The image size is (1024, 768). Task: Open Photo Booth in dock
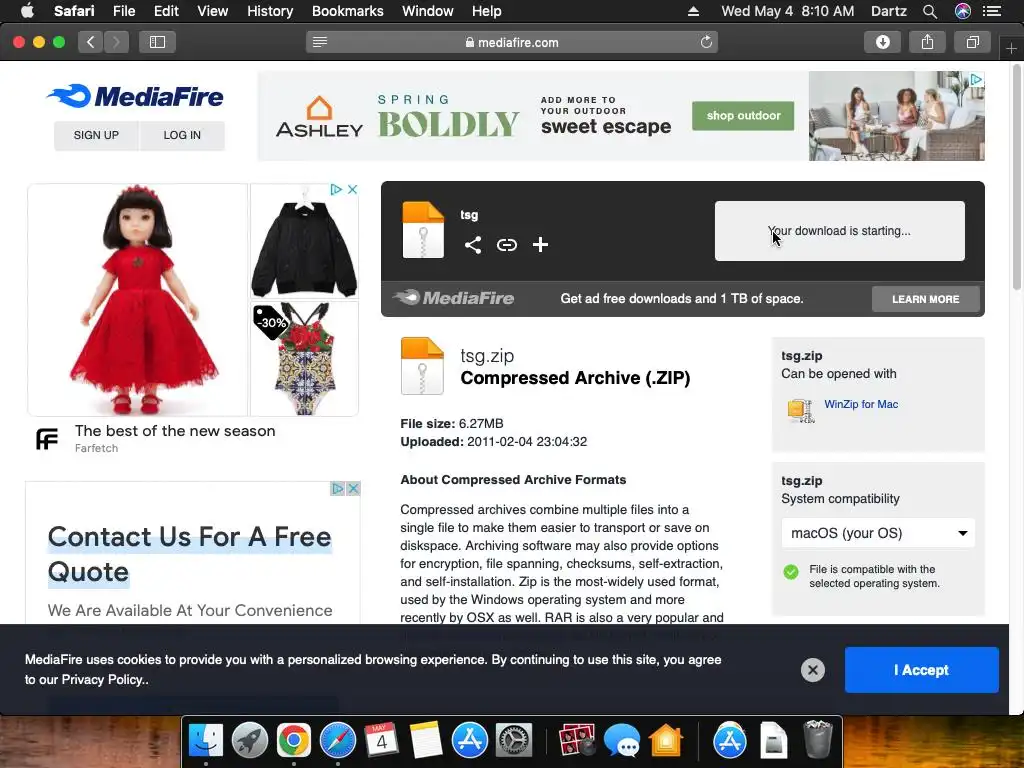click(577, 741)
